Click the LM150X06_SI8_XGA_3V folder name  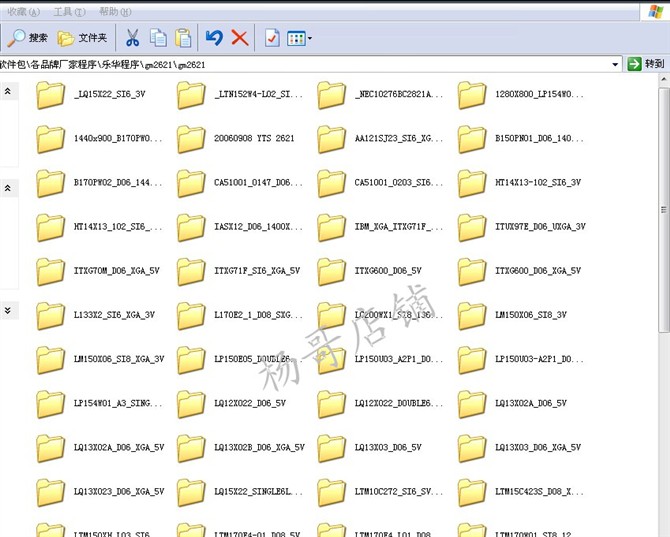click(x=119, y=359)
